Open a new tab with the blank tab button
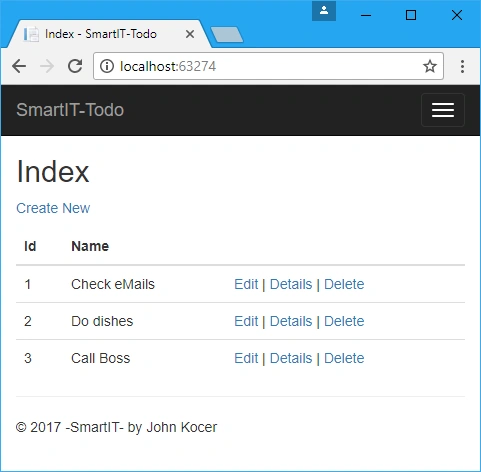481x472 pixels. pos(227,35)
